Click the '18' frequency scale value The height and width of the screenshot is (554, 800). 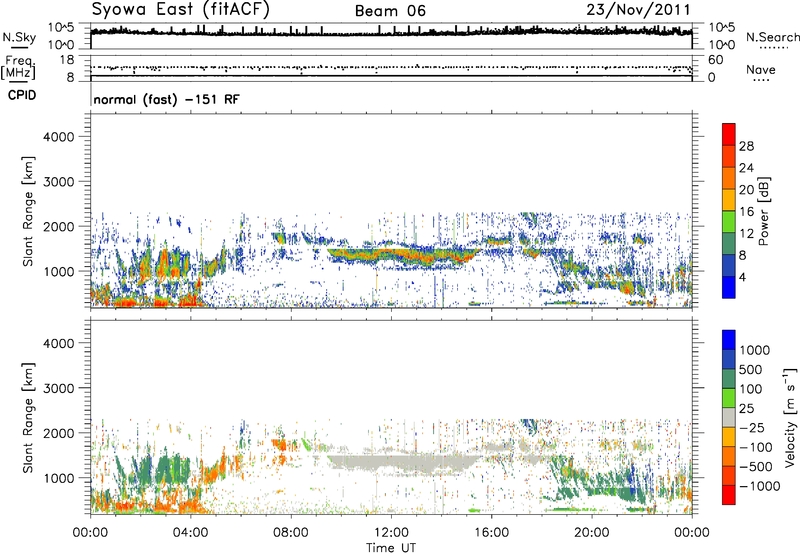click(67, 60)
